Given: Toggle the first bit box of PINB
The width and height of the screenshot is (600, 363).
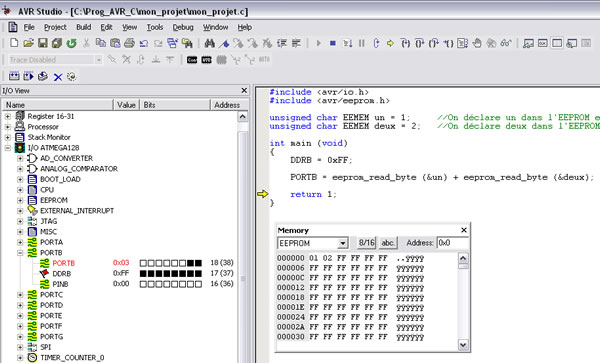Looking at the screenshot, I should click(143, 284).
